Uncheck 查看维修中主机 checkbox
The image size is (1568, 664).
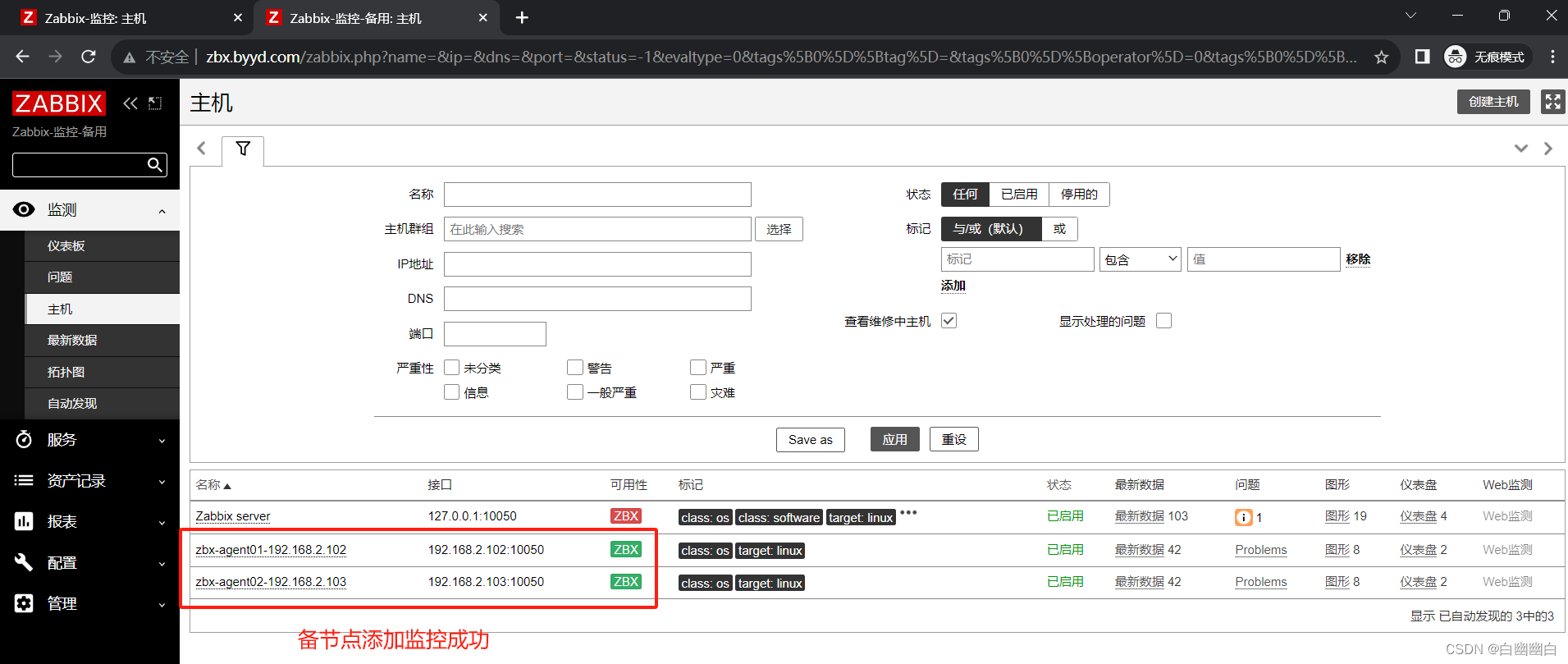tap(949, 321)
